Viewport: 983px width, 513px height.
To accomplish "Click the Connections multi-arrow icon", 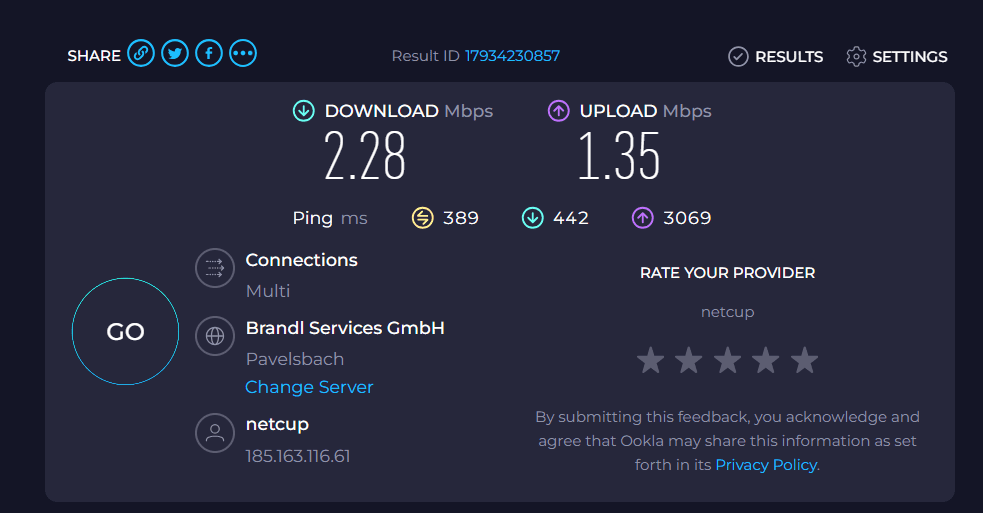I will 215,268.
